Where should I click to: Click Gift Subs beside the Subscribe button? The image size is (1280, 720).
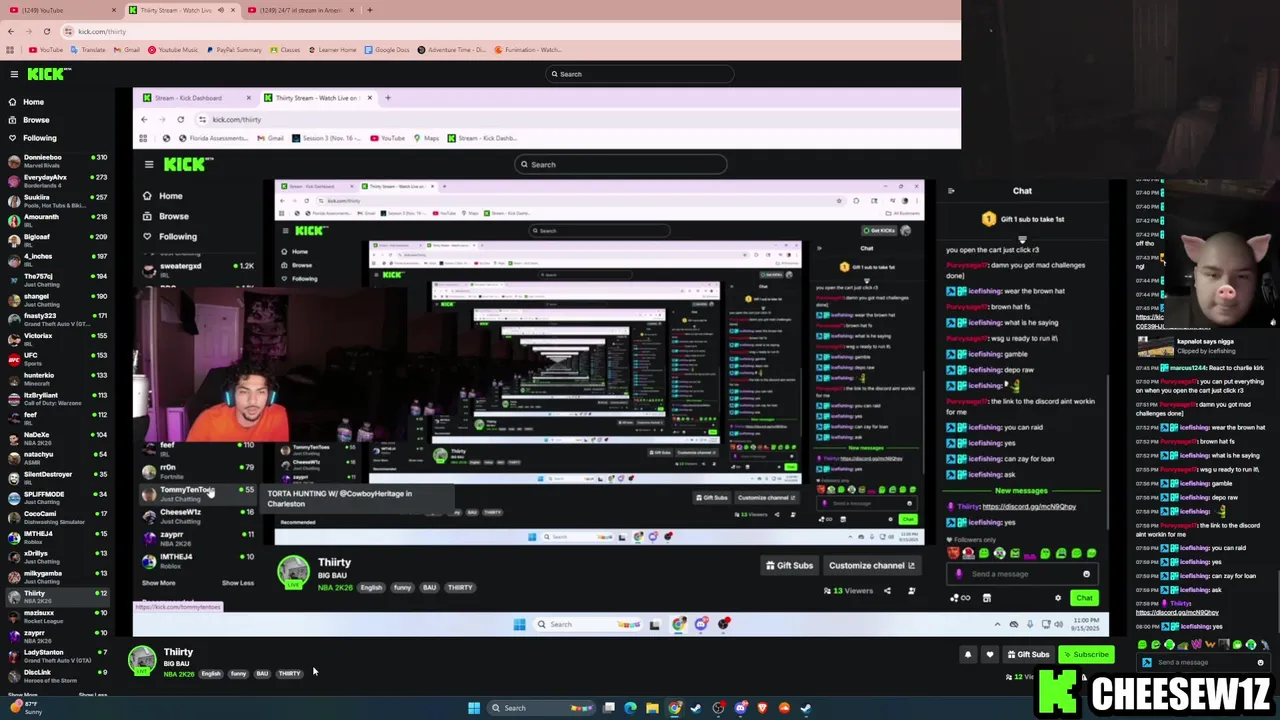pyautogui.click(x=1028, y=655)
